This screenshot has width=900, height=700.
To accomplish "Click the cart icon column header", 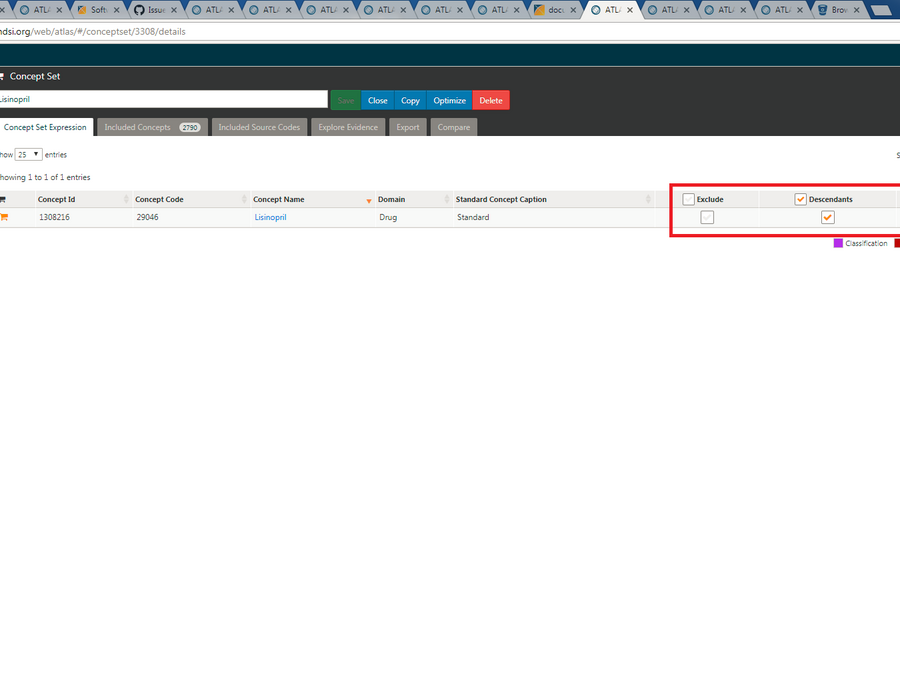I will 3,199.
